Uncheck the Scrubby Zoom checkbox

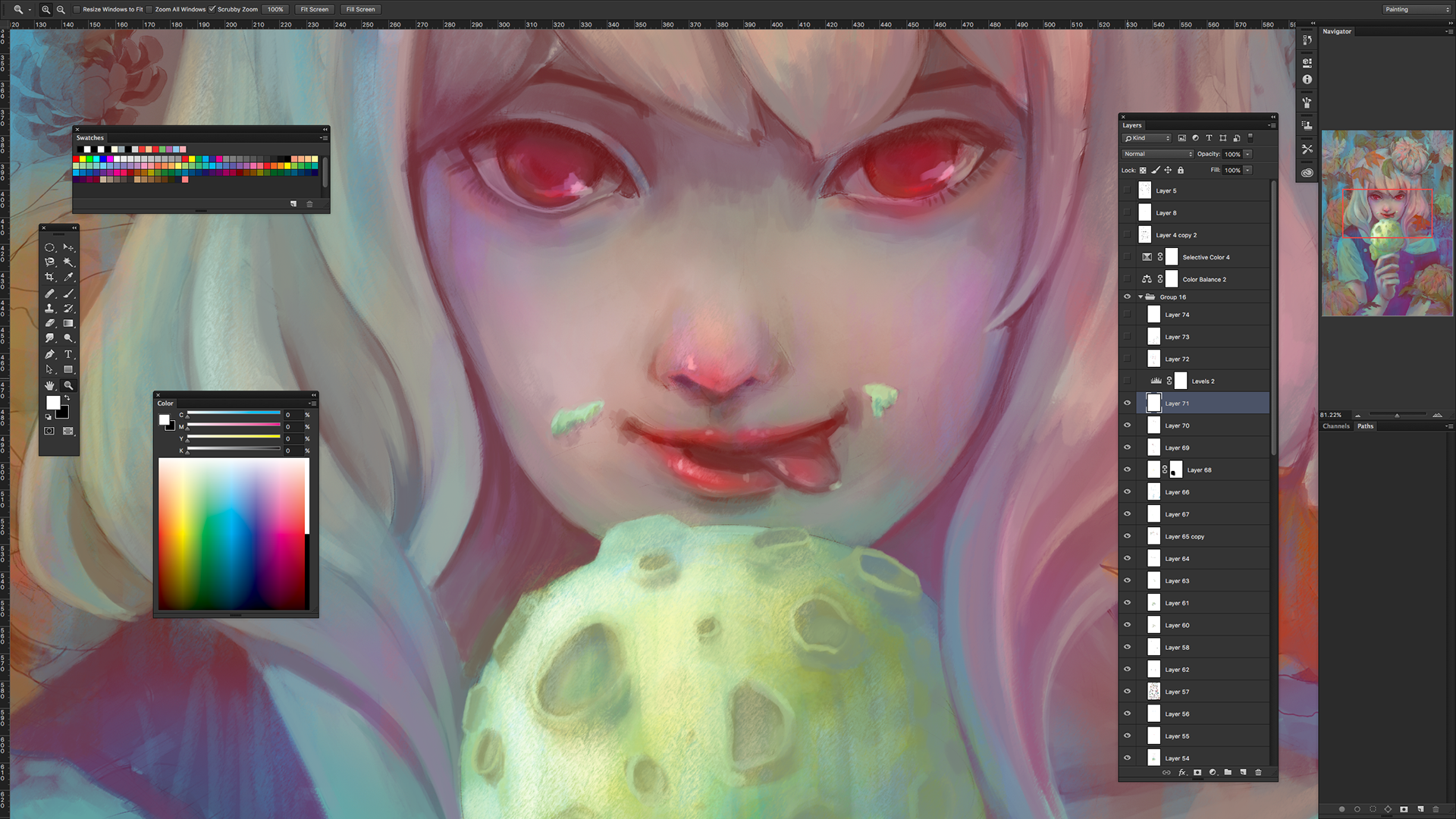pyautogui.click(x=212, y=9)
